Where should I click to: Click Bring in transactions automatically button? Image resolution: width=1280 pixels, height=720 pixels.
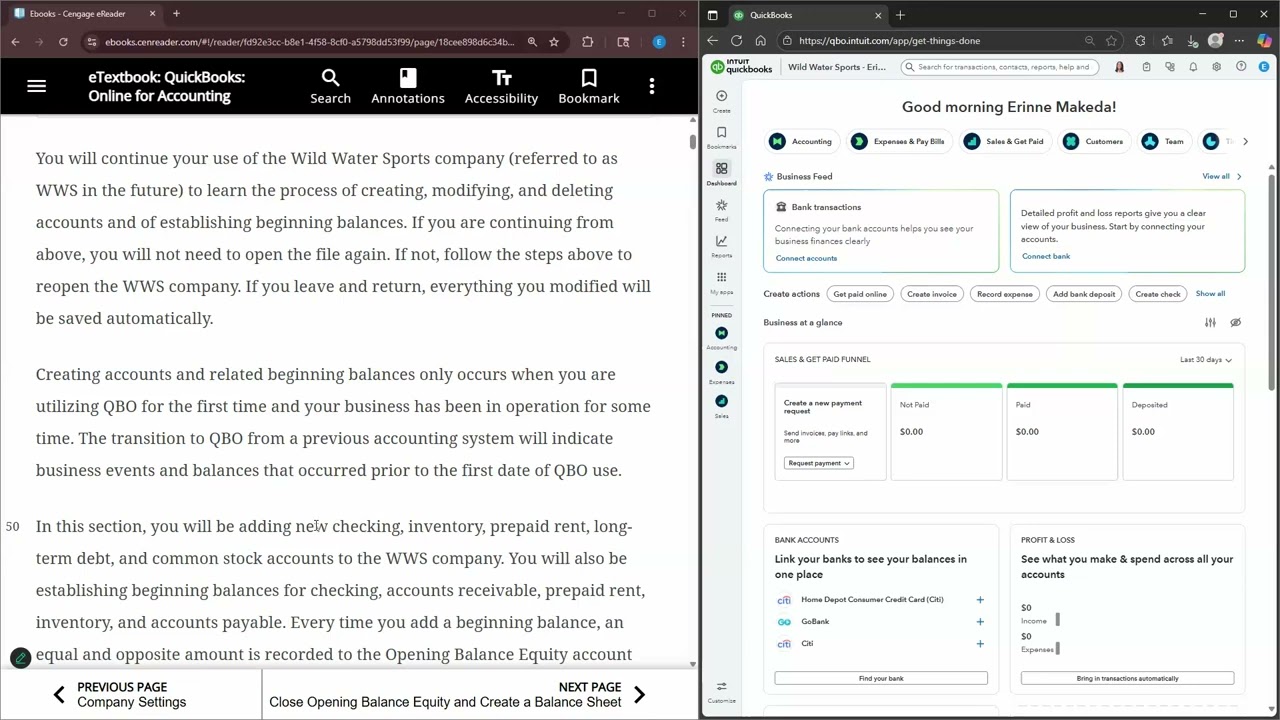[x=1127, y=679]
